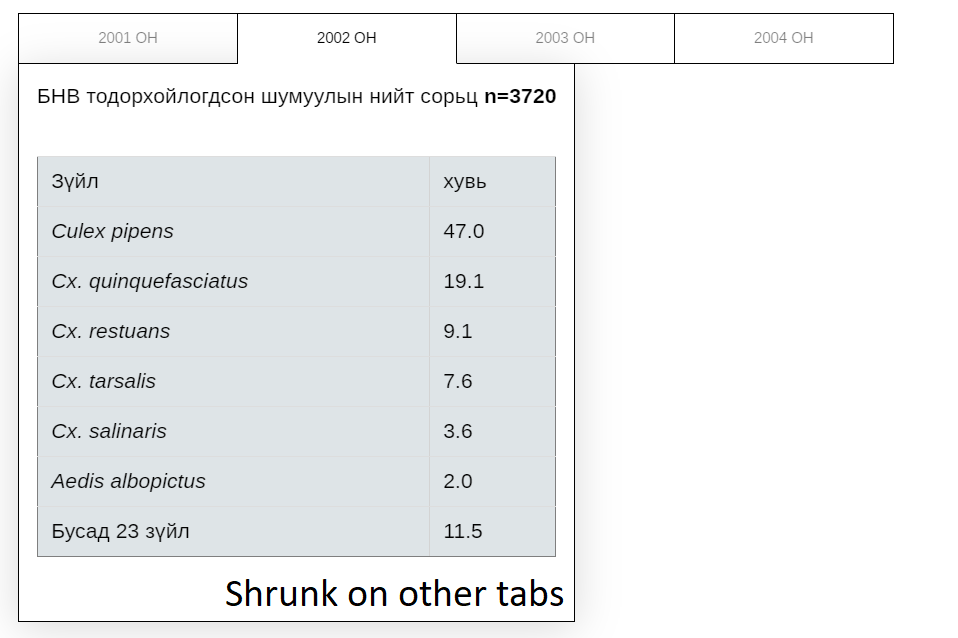
Task: Select the Cx. salinaris species cell
Action: (x=109, y=431)
